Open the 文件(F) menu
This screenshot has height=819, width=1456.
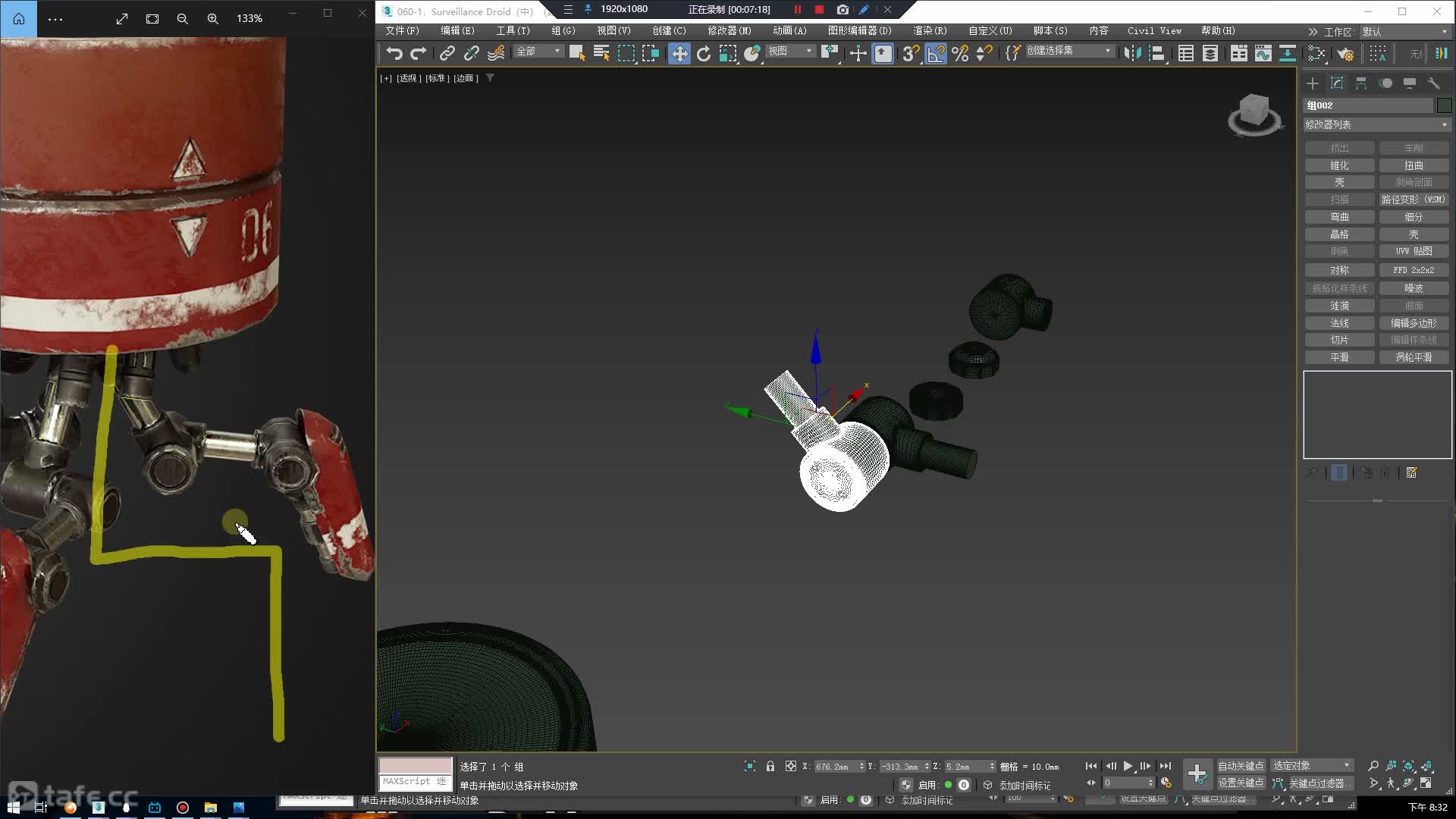point(402,31)
